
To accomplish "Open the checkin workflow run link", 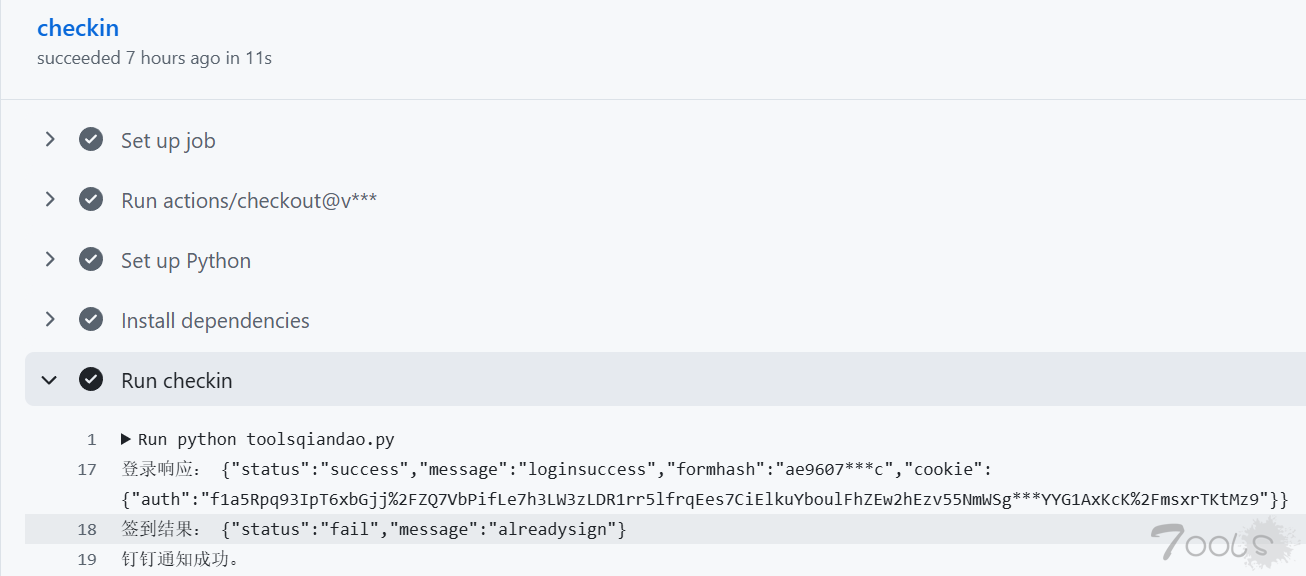I will (x=78, y=27).
